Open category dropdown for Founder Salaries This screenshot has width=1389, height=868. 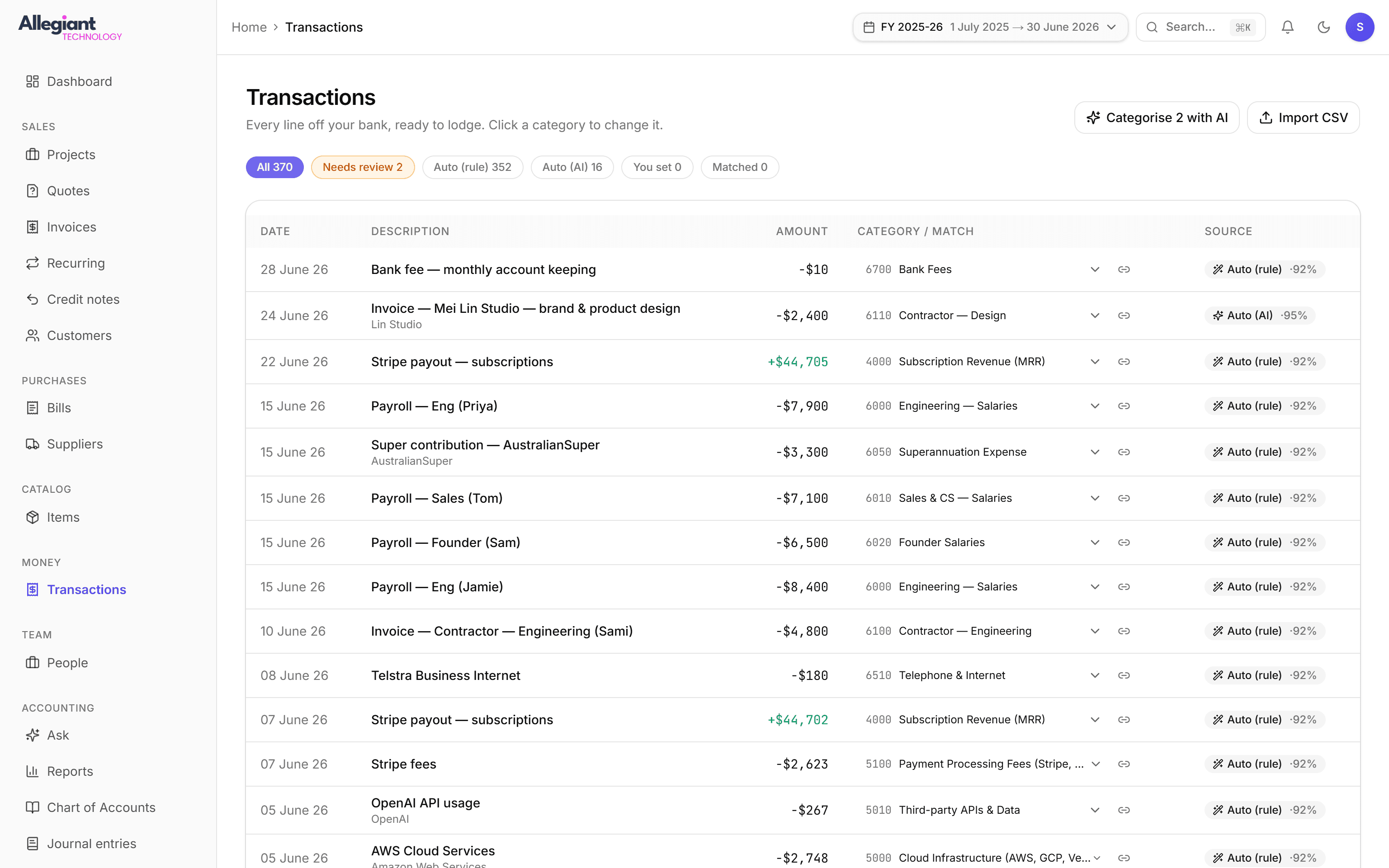(x=1095, y=542)
